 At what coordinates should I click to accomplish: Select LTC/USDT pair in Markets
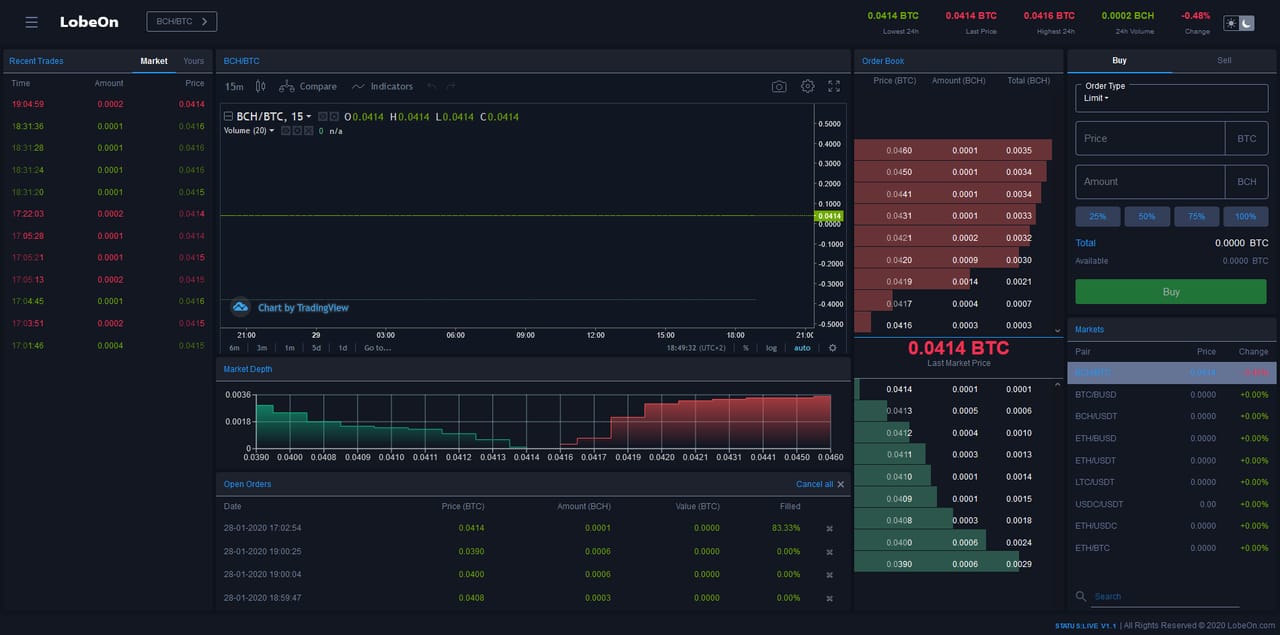1171,482
